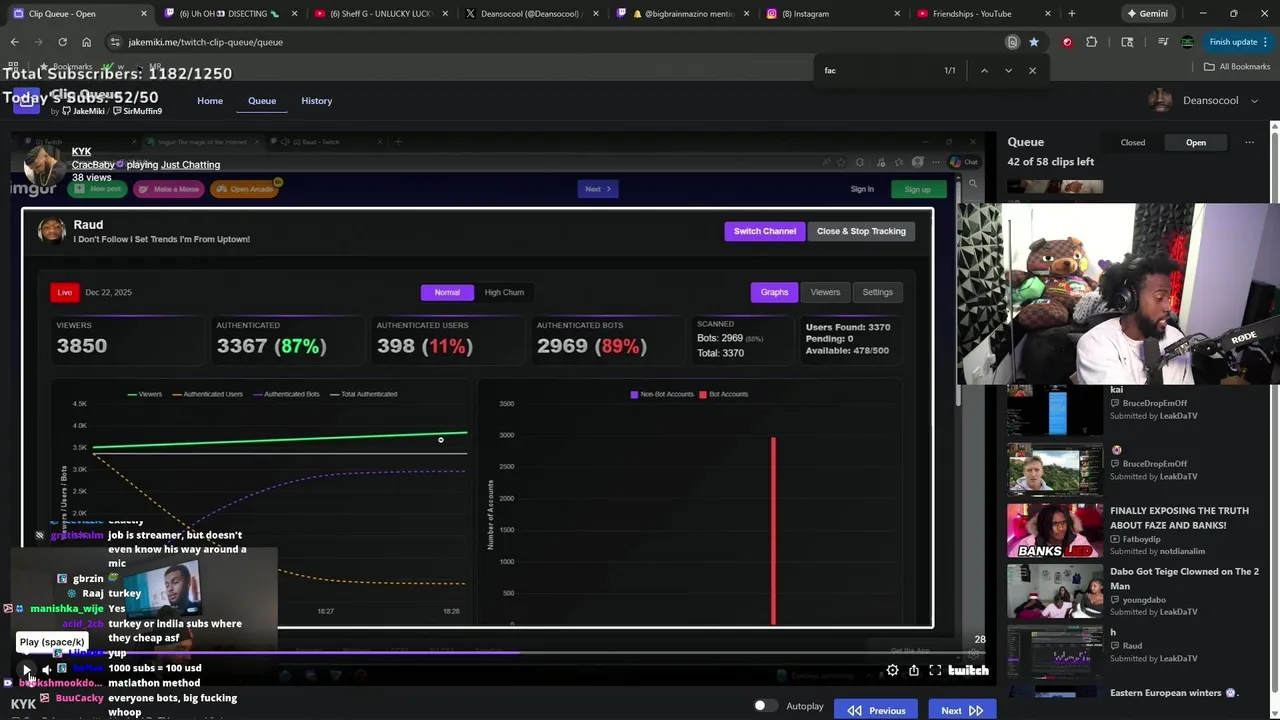Open the page-search icon in the address bar
The height and width of the screenshot is (720, 1280).
(1012, 42)
